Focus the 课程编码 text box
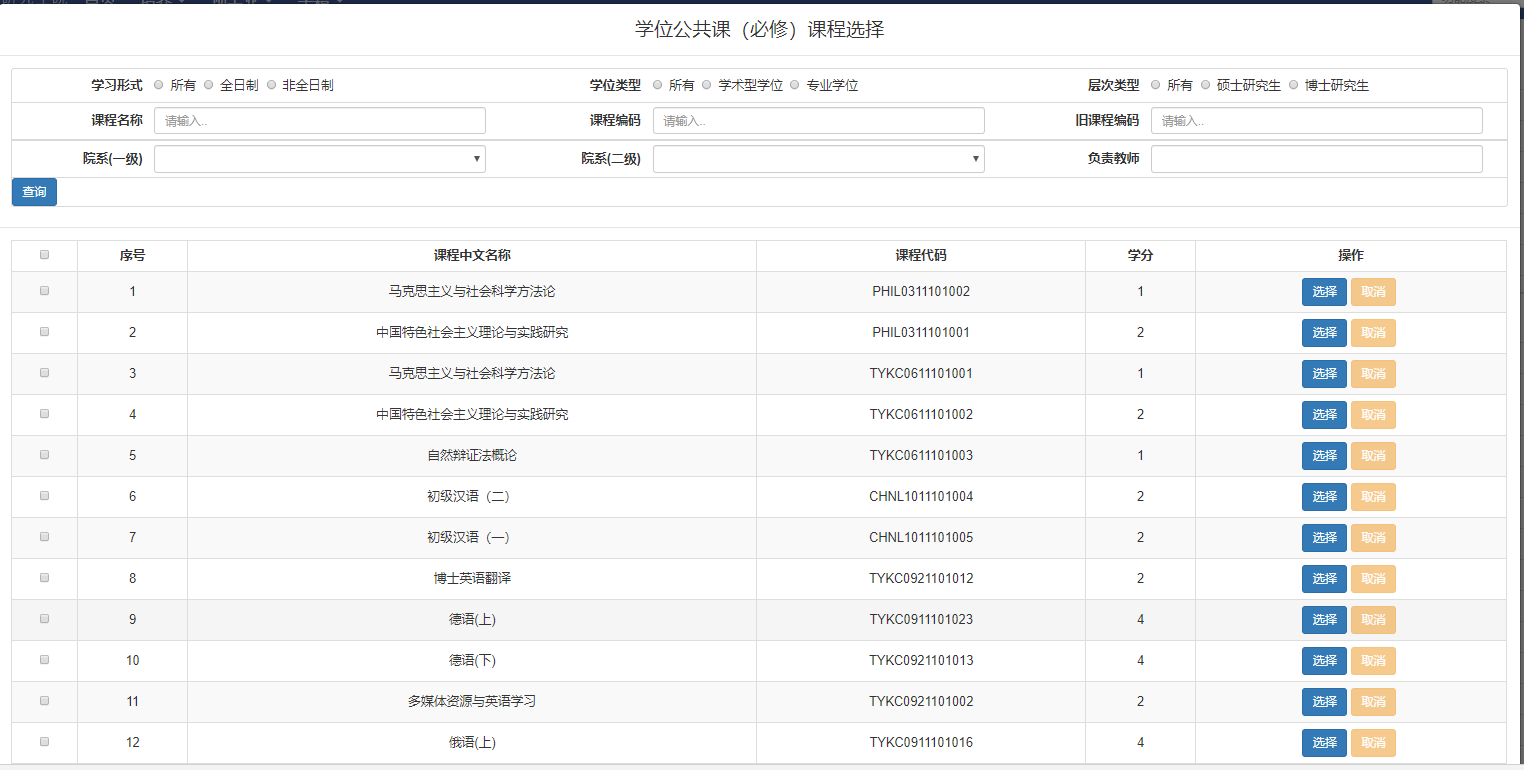The width and height of the screenshot is (1524, 770). [x=818, y=121]
